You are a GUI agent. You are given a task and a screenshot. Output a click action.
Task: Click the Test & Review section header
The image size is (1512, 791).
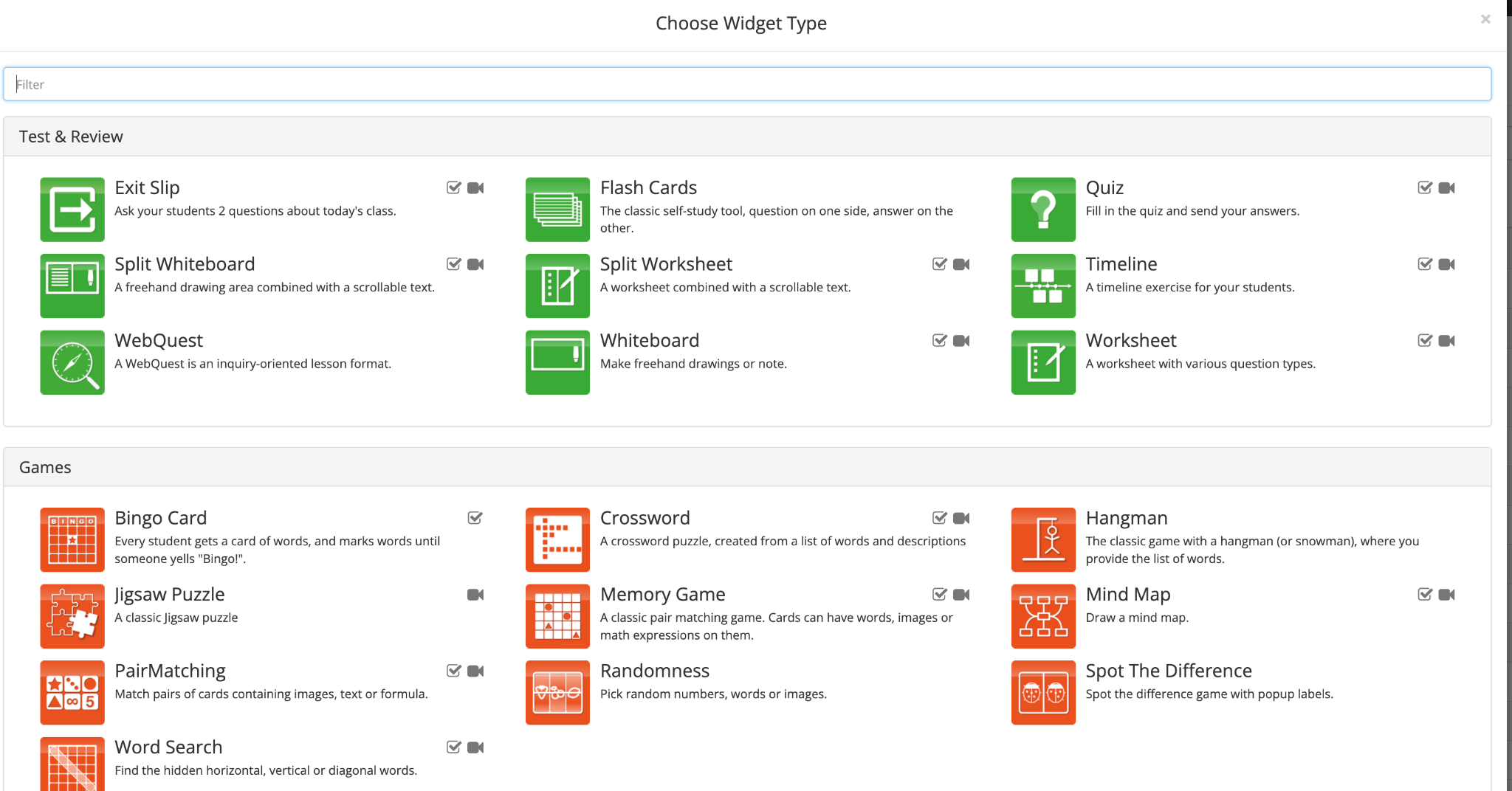(x=71, y=137)
